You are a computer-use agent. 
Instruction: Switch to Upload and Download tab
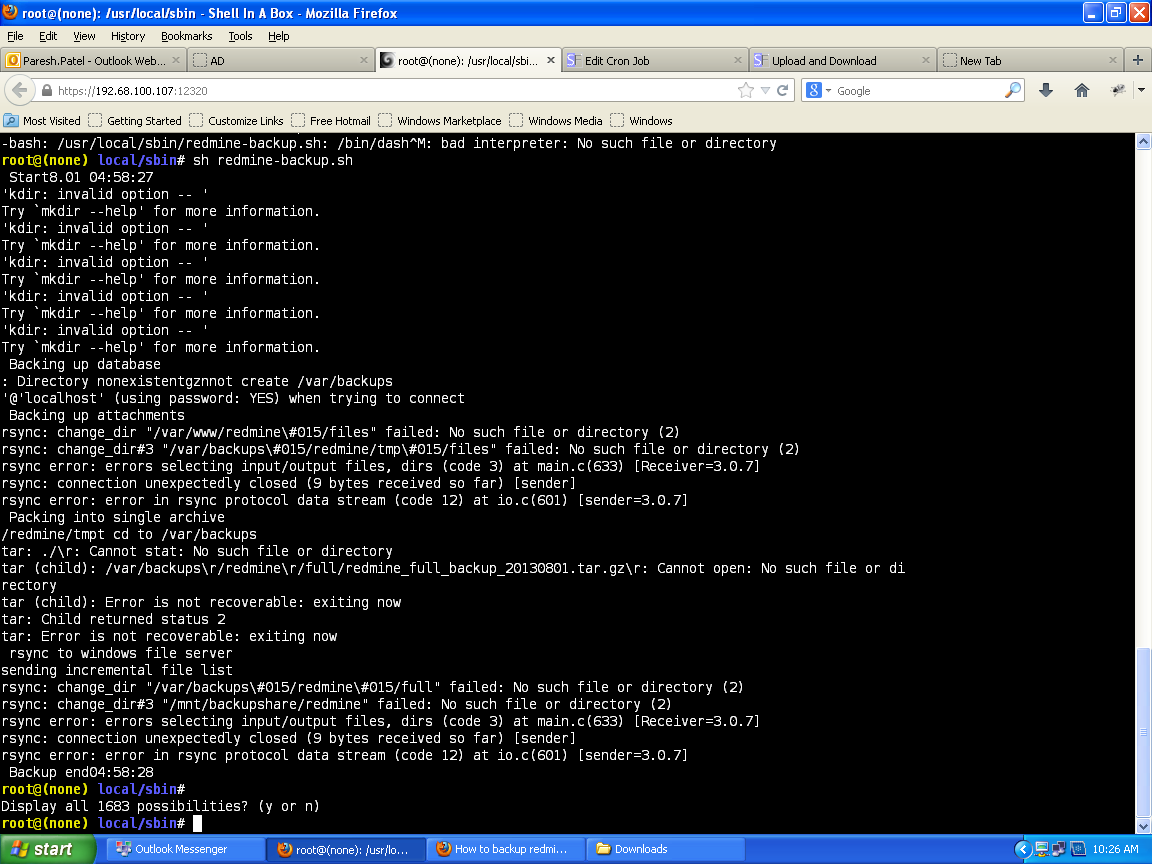[823, 60]
